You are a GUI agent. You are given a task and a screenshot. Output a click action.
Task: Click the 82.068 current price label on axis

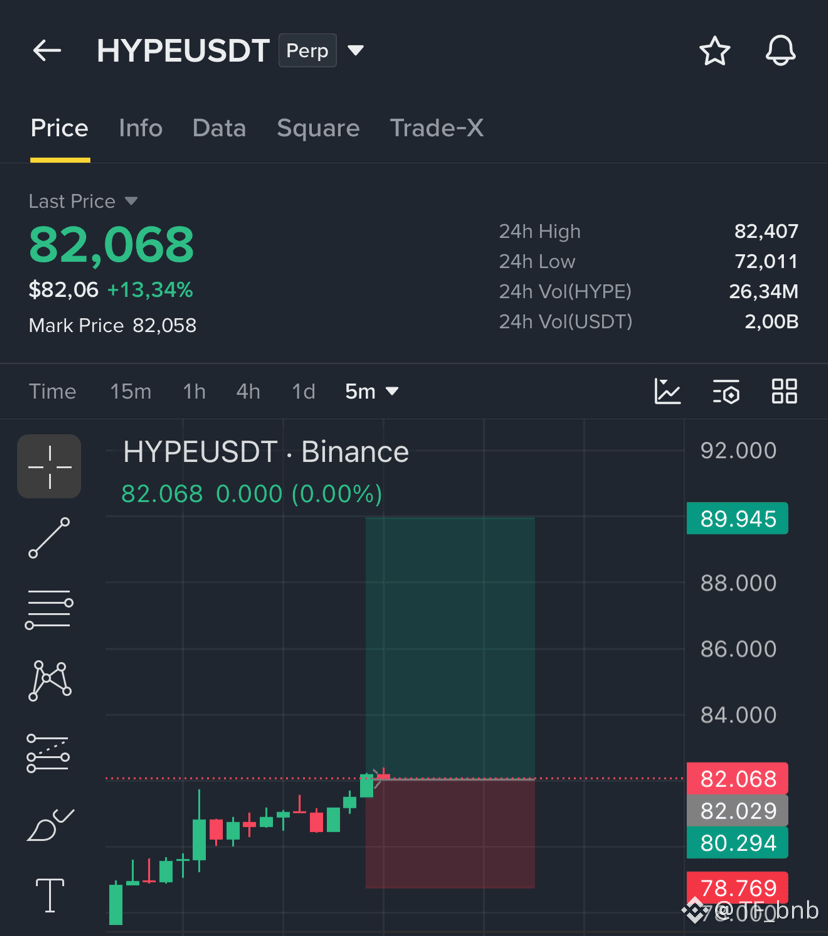click(737, 779)
